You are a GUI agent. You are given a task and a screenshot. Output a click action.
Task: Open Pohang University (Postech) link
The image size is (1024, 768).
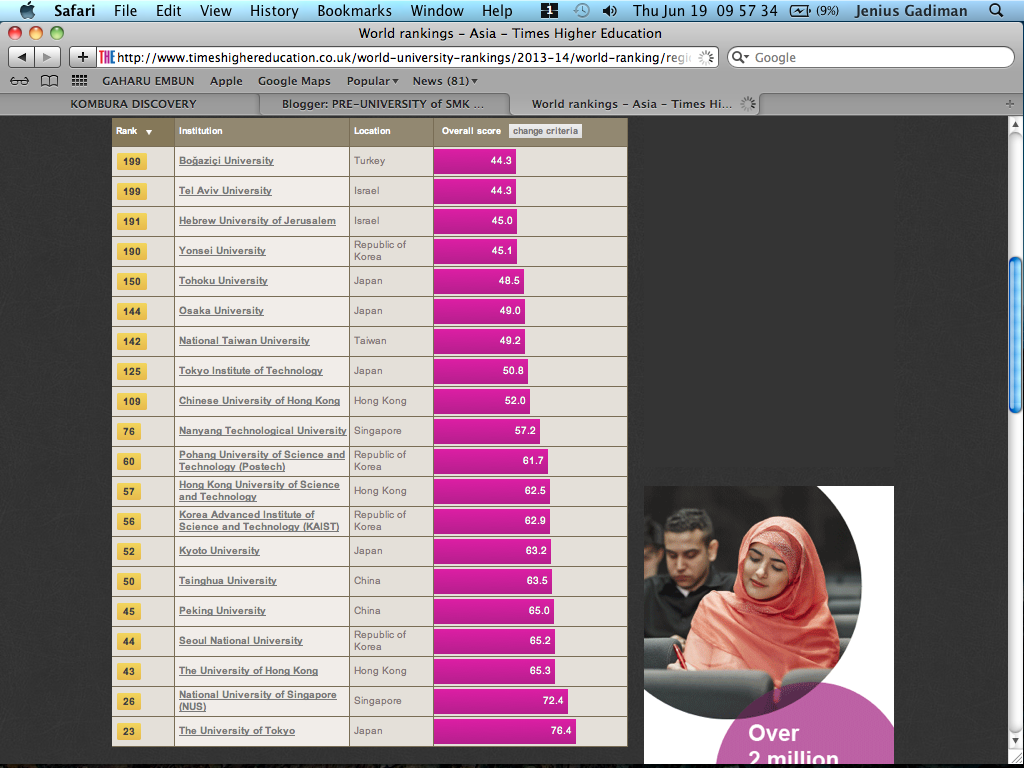(262, 460)
